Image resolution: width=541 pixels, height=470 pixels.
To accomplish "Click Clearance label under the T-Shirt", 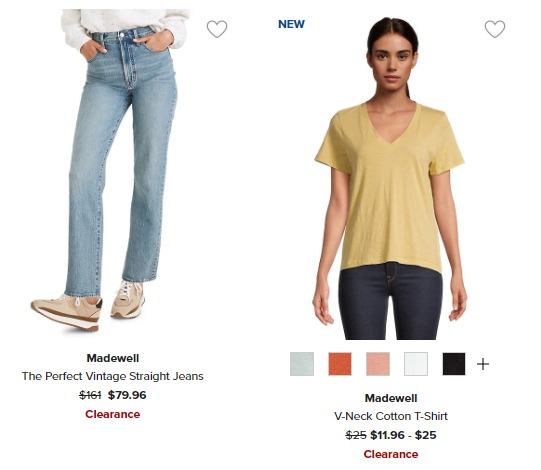I will coord(391,454).
